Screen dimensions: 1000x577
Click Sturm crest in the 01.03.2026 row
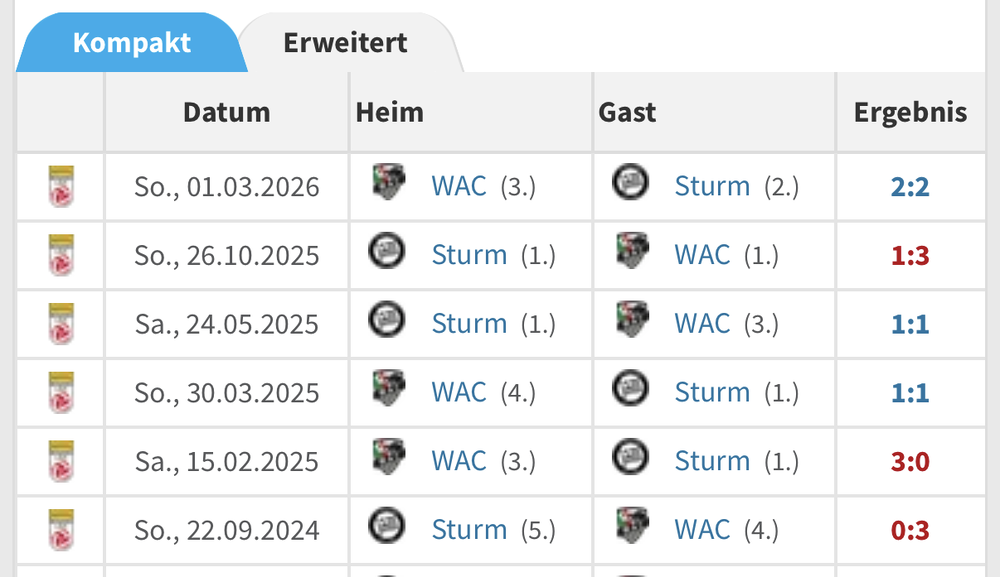coord(630,182)
